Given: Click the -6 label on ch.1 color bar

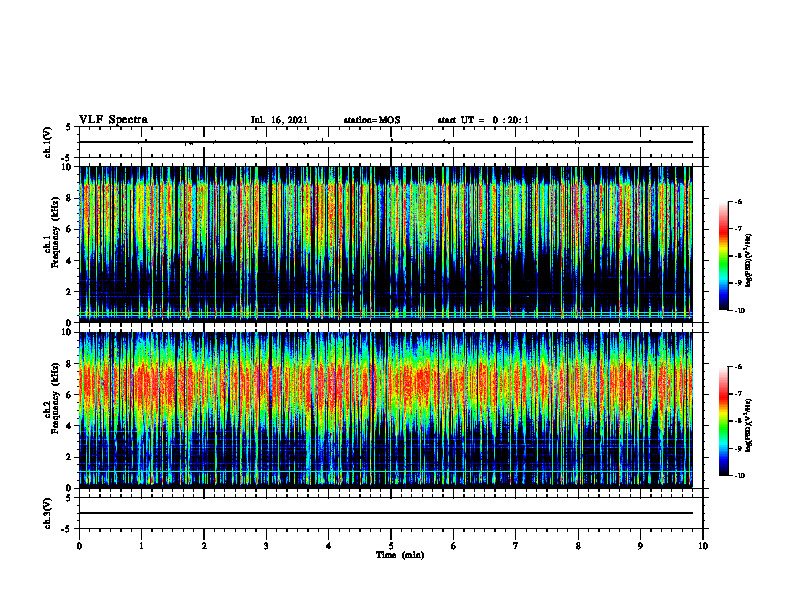Looking at the screenshot, I should [x=738, y=201].
